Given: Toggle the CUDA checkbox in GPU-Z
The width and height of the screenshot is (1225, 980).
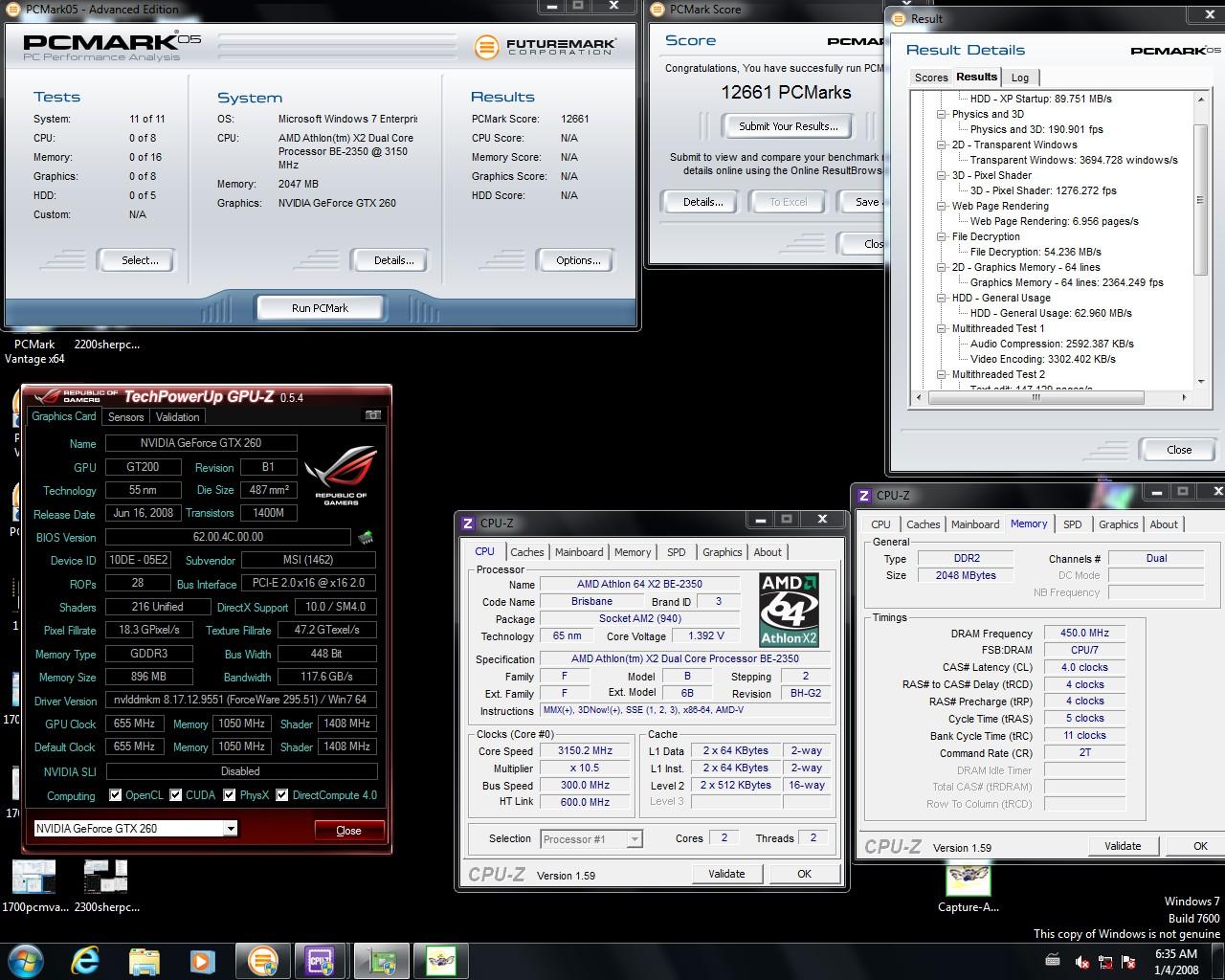Looking at the screenshot, I should click(175, 795).
